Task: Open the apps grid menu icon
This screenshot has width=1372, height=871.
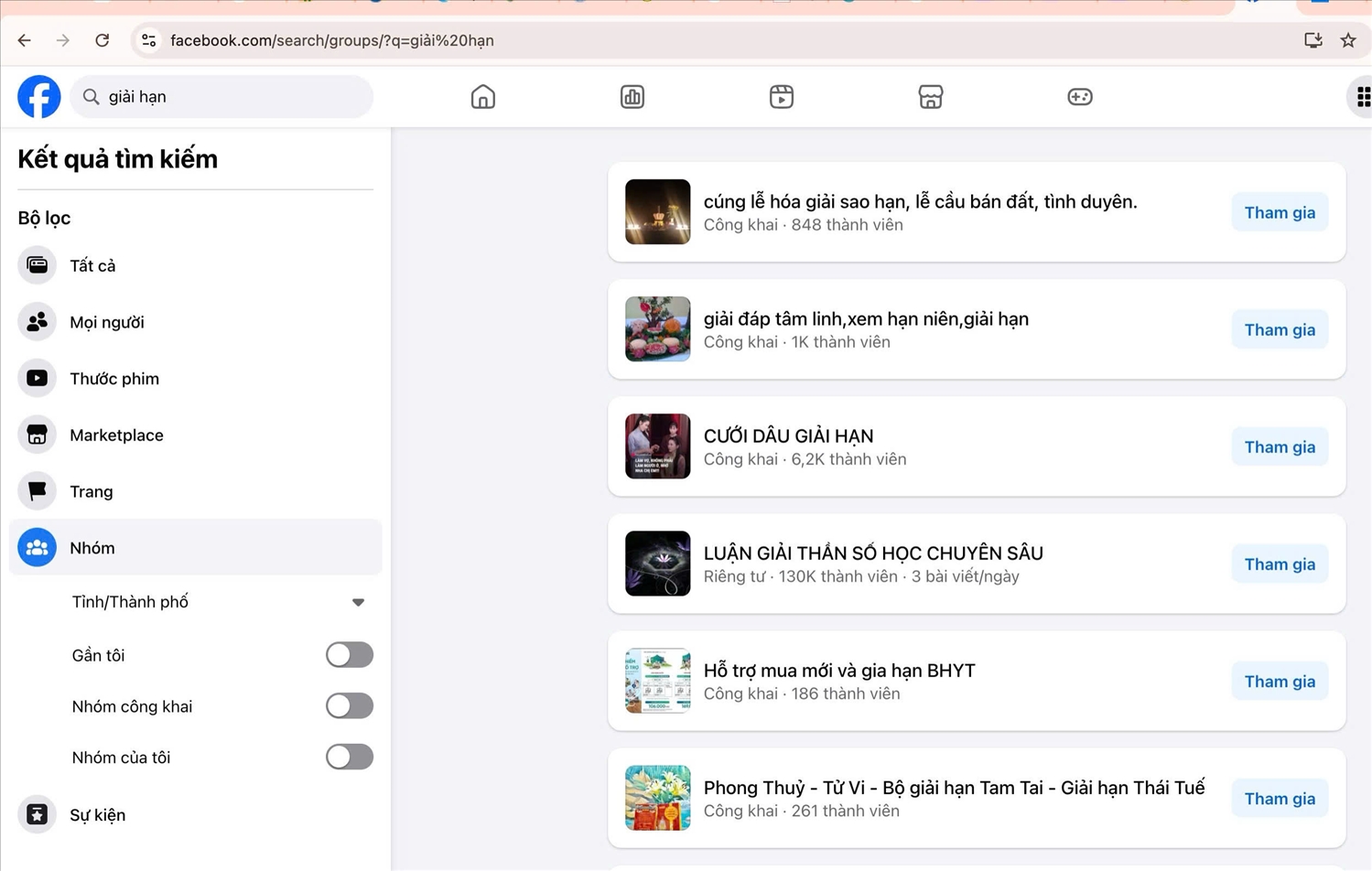Action: [1362, 97]
